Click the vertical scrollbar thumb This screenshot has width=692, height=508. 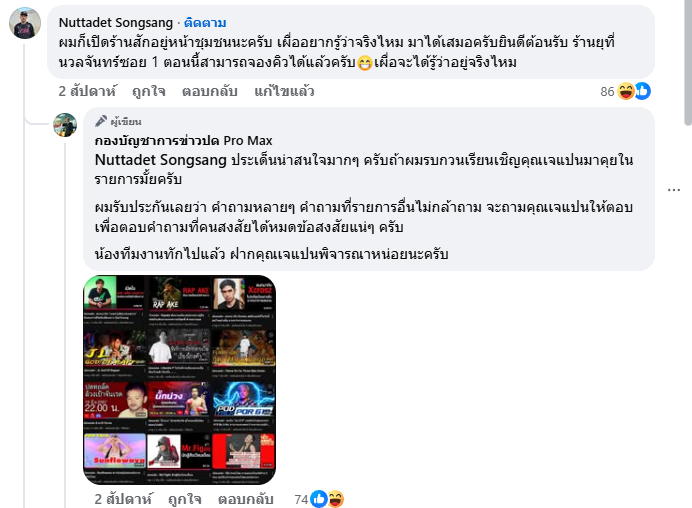pyautogui.click(x=688, y=63)
